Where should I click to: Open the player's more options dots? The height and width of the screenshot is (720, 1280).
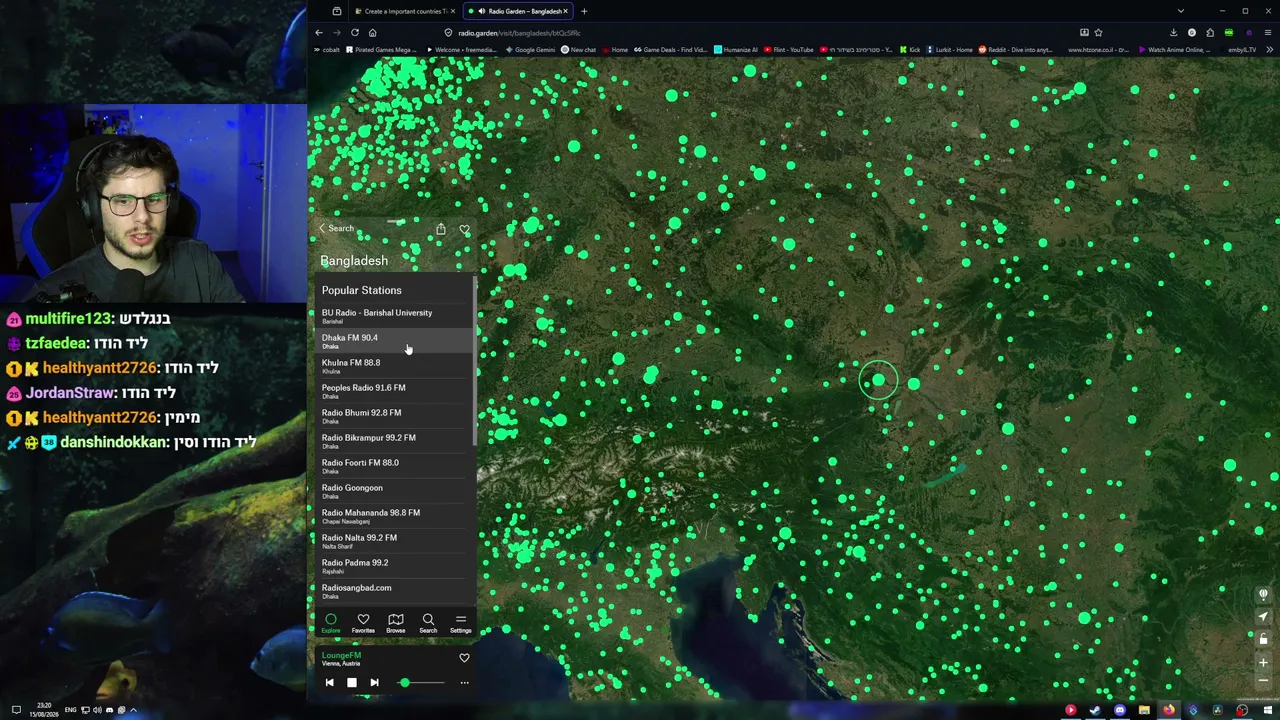click(464, 683)
